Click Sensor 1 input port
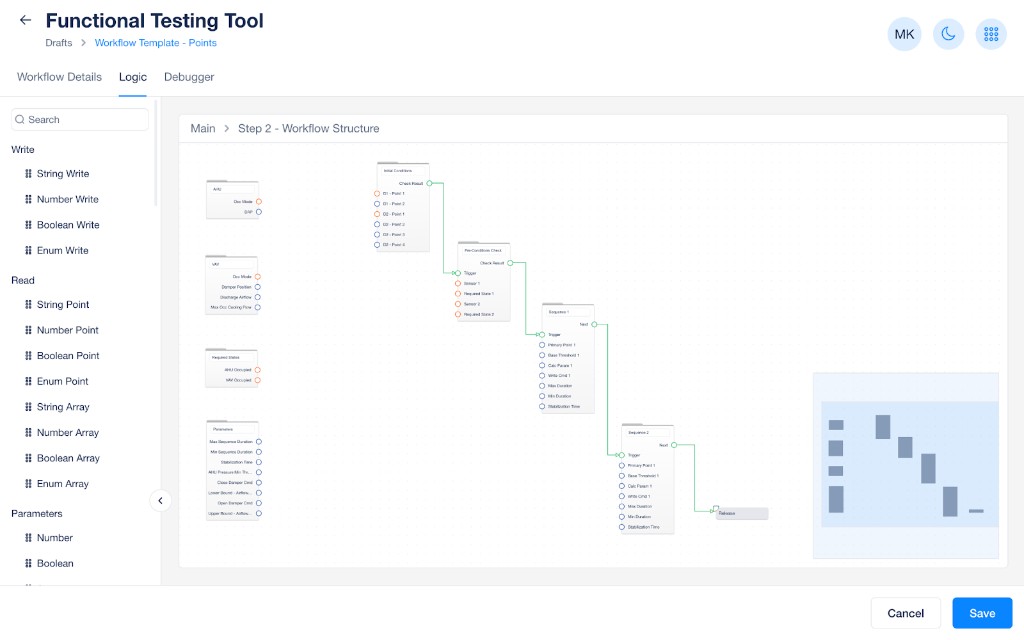1024x640 pixels. click(x=458, y=283)
